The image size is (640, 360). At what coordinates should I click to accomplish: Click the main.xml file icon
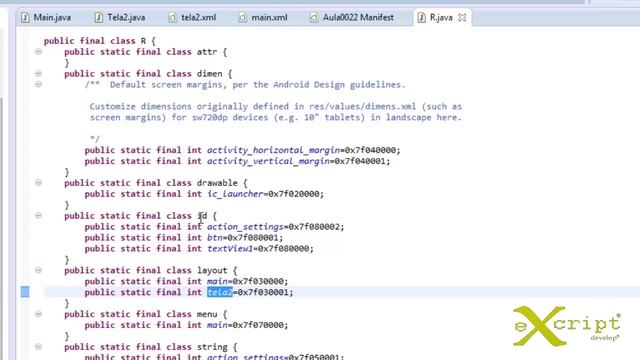click(x=243, y=18)
